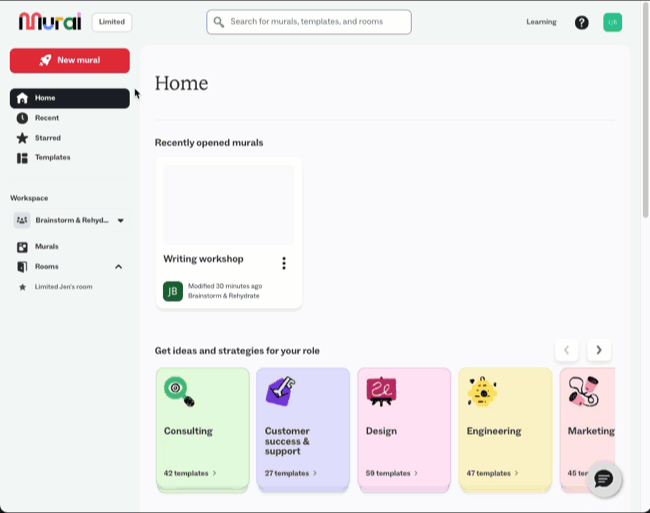This screenshot has width=650, height=513.
Task: Focus the murals search field
Action: 309,22
